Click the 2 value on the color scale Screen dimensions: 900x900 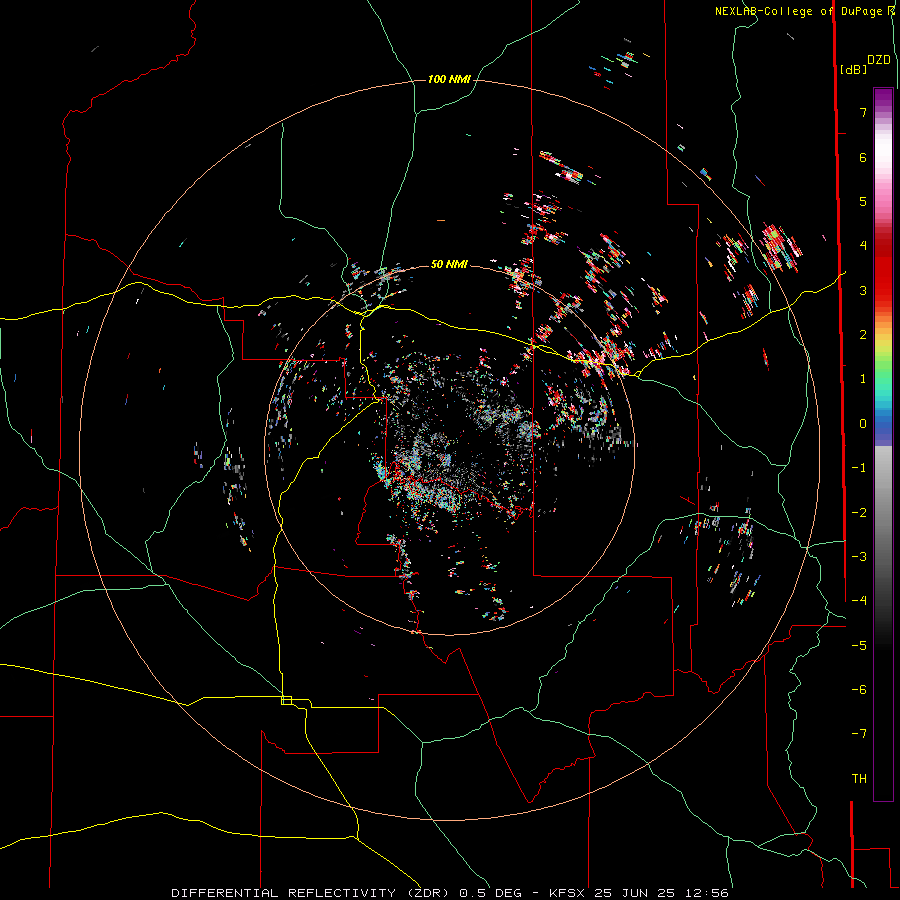point(863,335)
